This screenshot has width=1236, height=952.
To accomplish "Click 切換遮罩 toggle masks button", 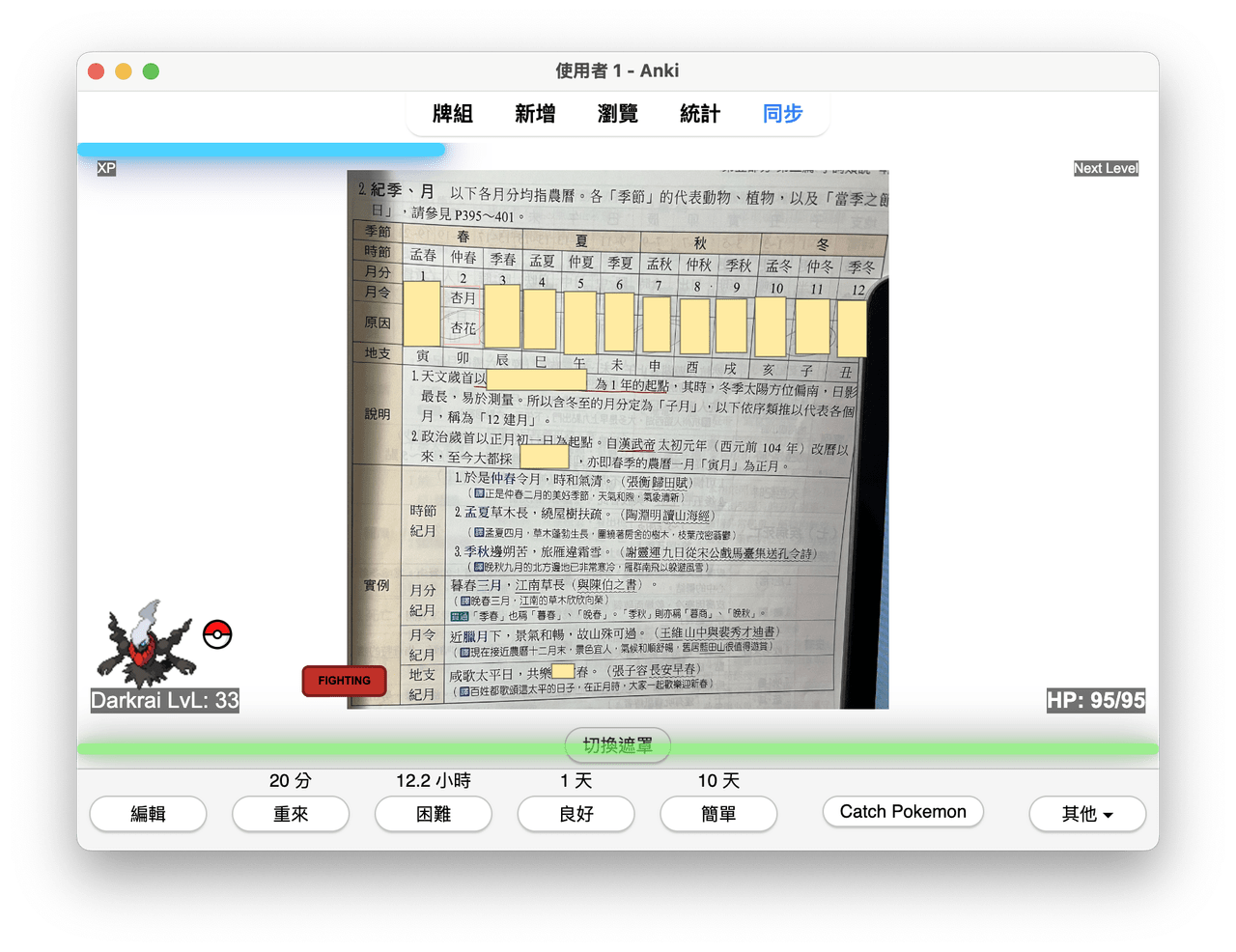I will point(618,745).
